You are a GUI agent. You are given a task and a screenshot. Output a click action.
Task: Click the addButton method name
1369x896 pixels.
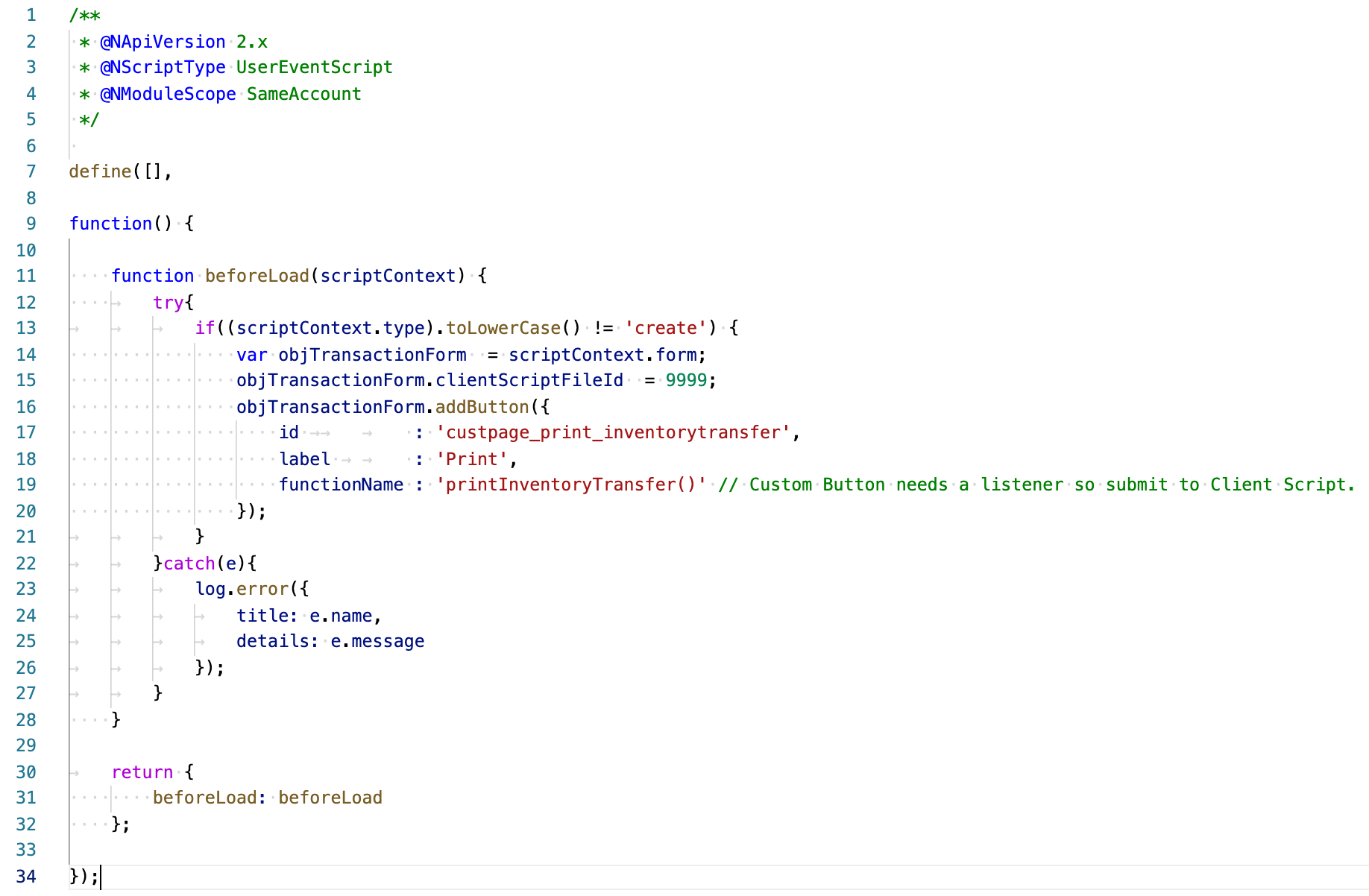(x=482, y=407)
